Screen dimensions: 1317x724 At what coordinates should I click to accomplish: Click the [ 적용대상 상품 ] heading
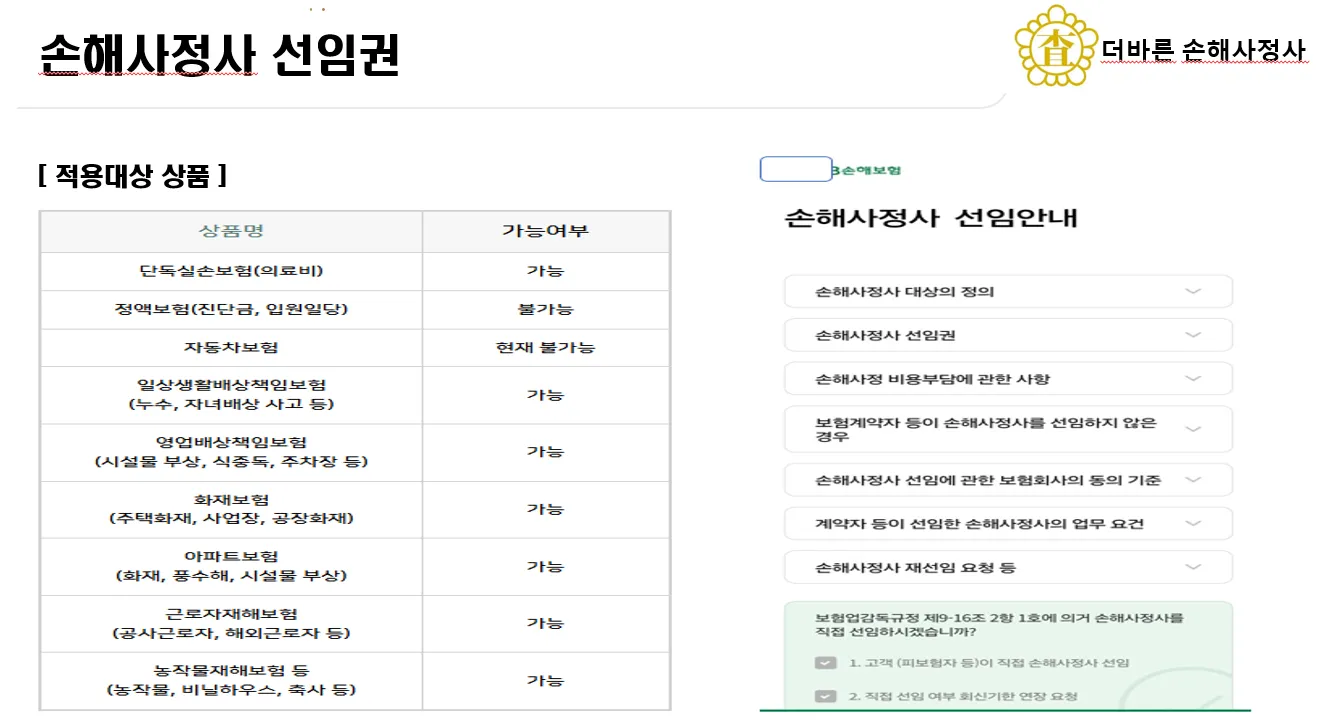(x=132, y=177)
